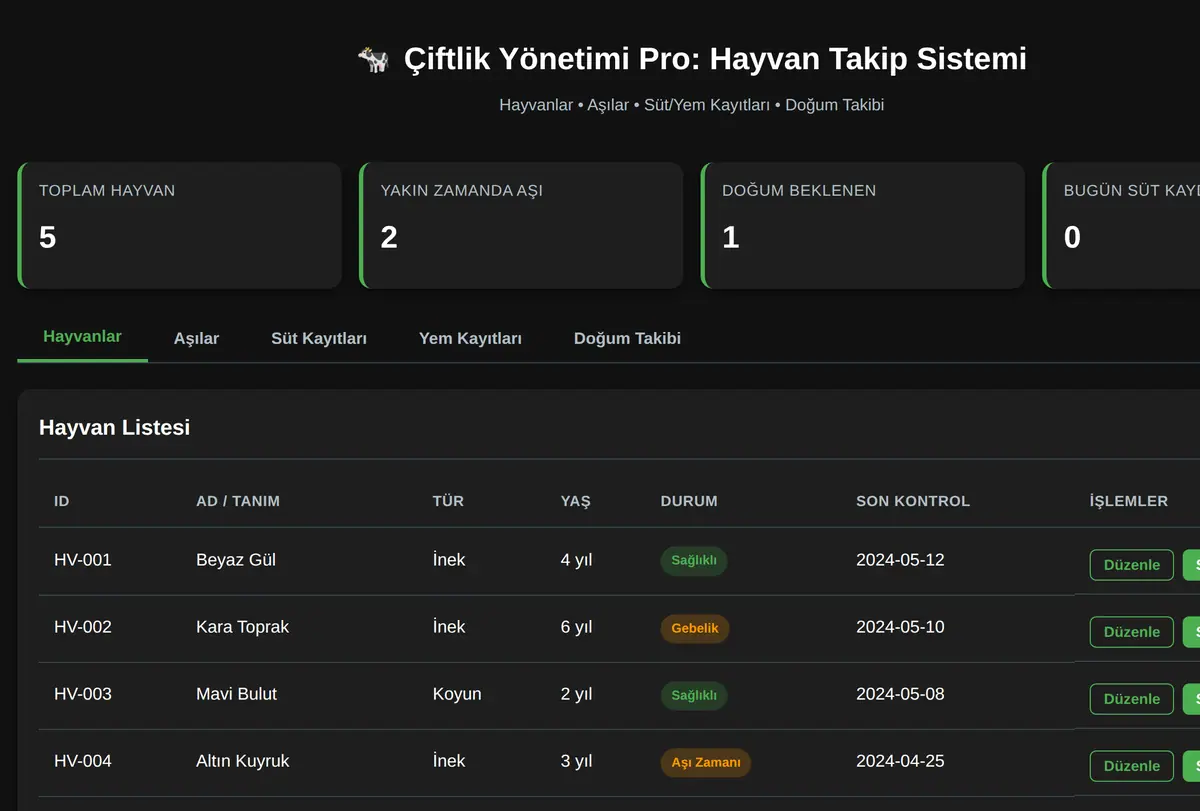The height and width of the screenshot is (811, 1200).
Task: Select the HV-004 ID cell
Action: pos(83,761)
